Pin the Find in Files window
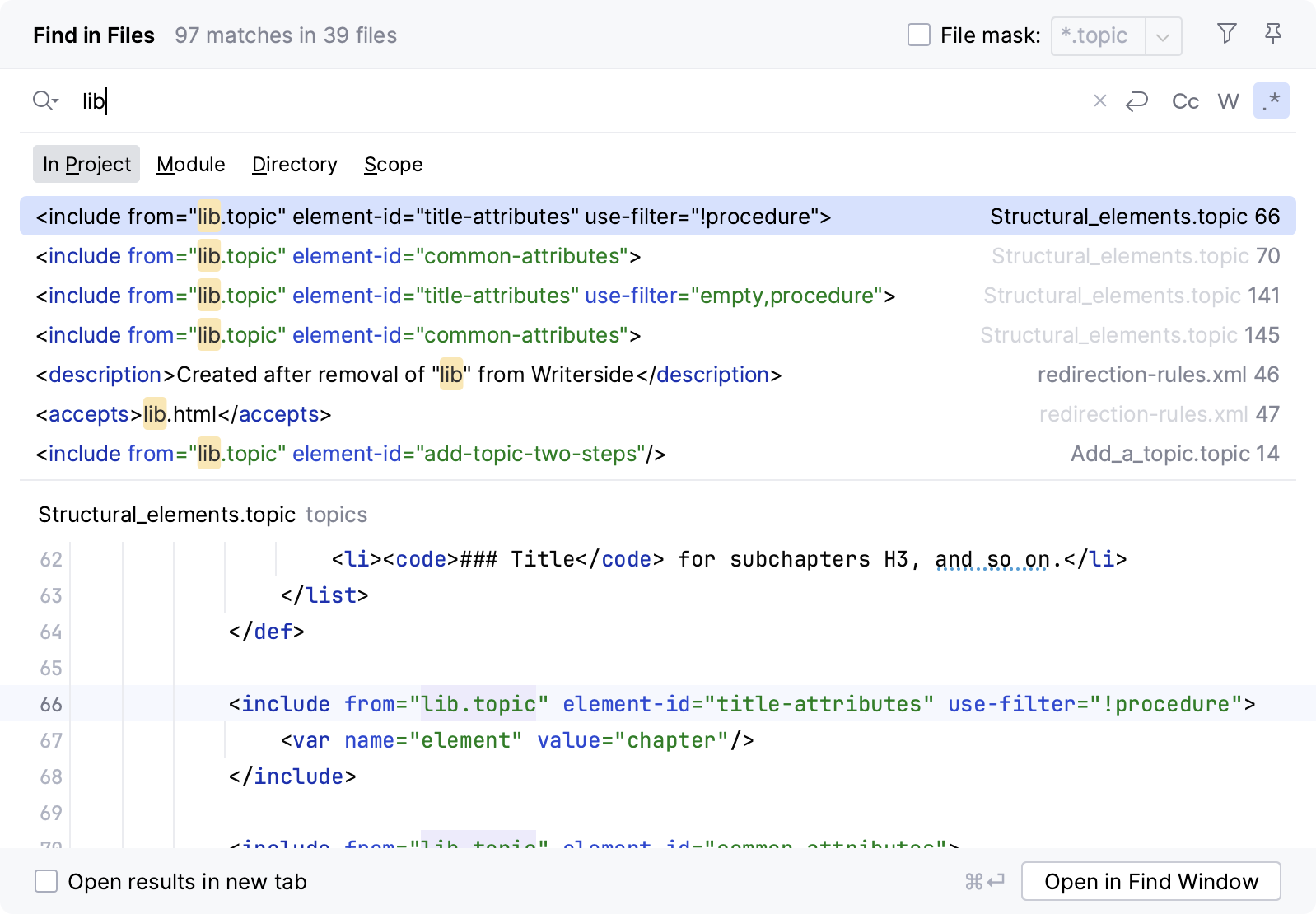The height and width of the screenshot is (914, 1316). [1272, 34]
